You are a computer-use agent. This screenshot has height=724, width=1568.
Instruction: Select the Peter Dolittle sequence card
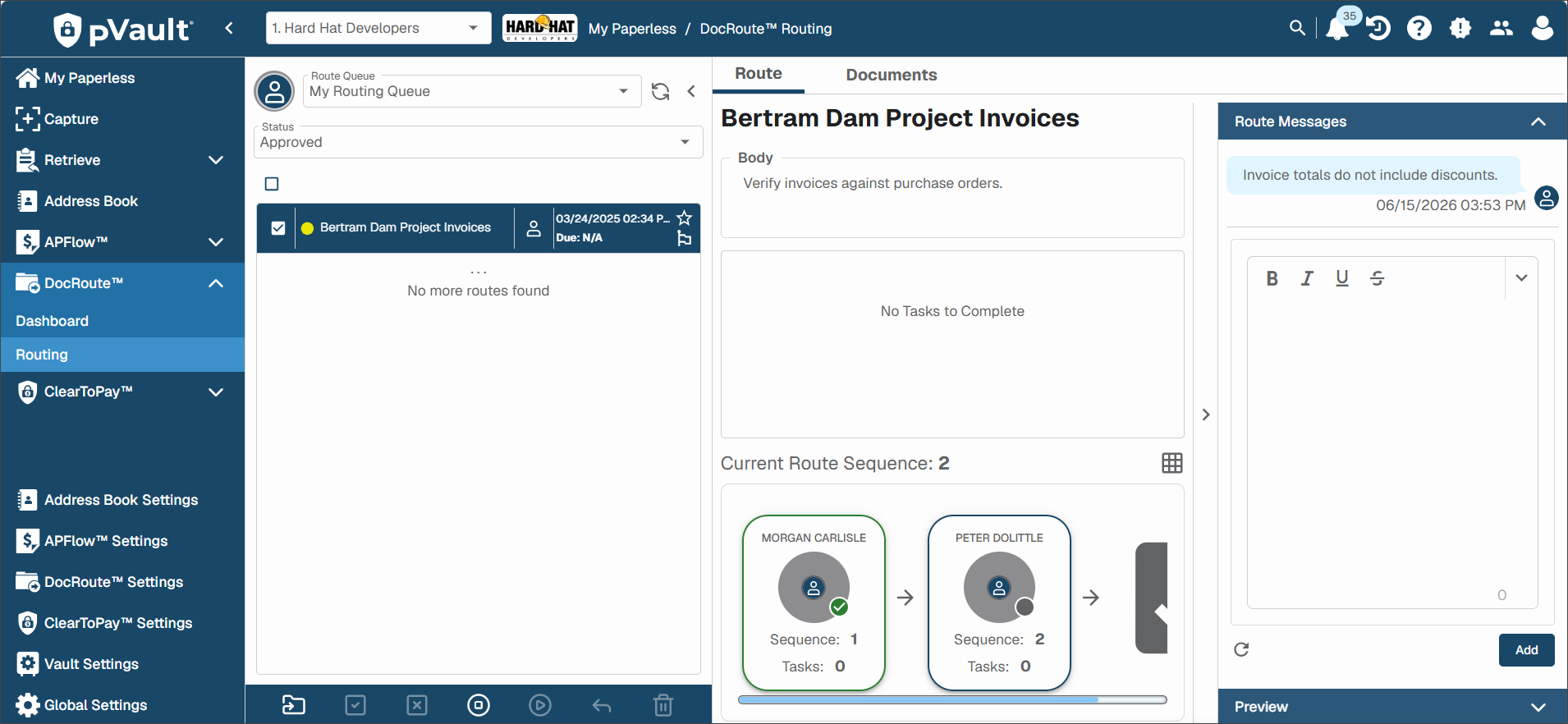(x=999, y=603)
